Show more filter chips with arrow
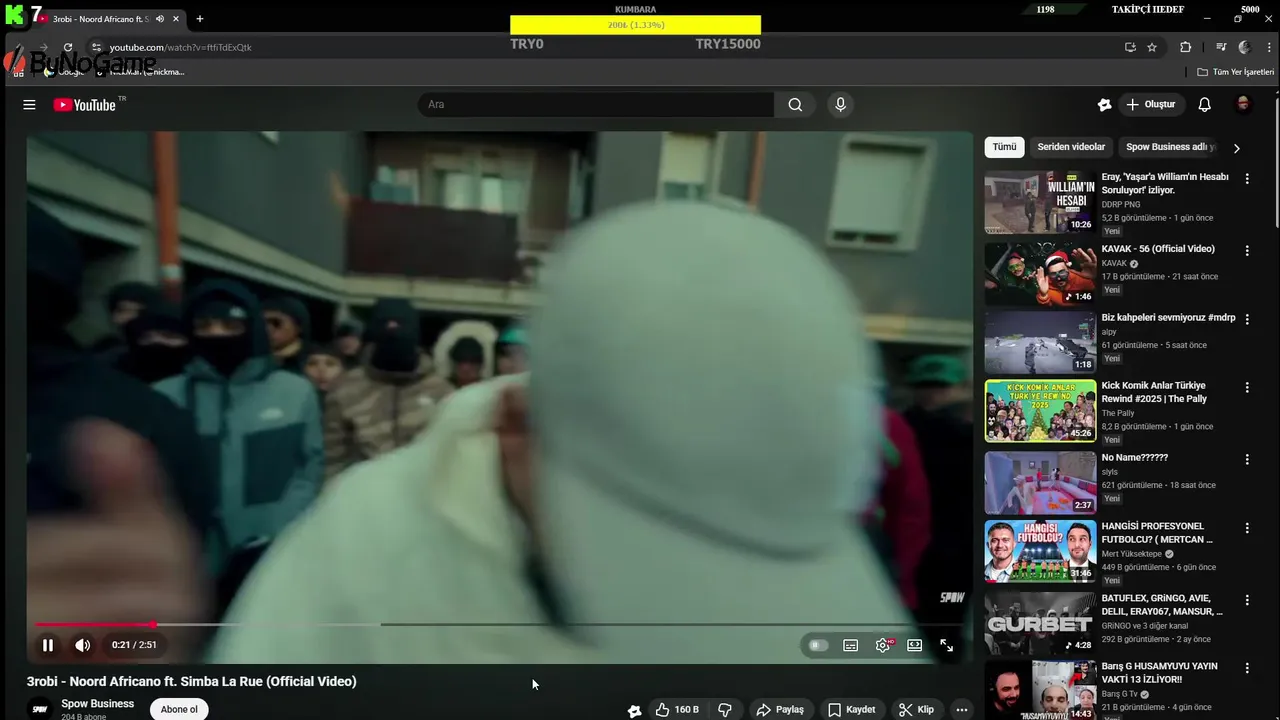The width and height of the screenshot is (1280, 720). point(1236,148)
